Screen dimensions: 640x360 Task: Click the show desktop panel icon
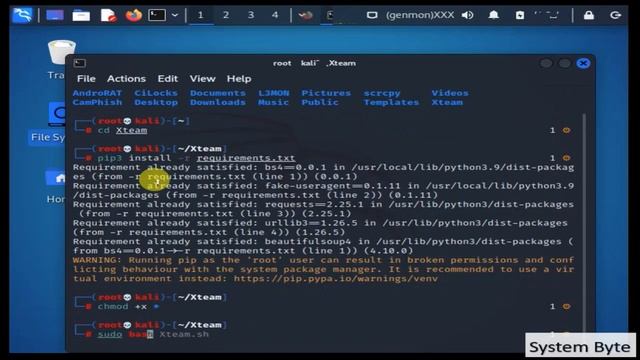pos(55,16)
